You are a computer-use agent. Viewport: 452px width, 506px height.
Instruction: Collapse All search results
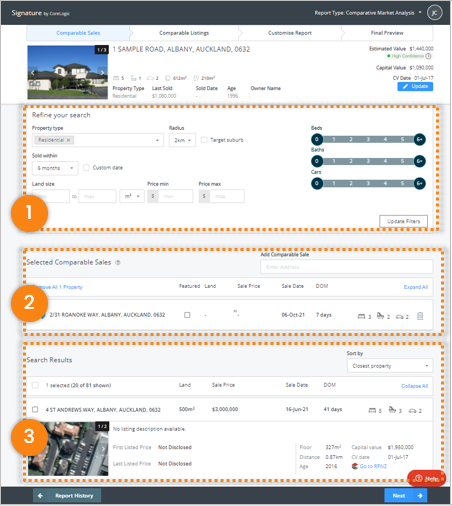click(414, 386)
